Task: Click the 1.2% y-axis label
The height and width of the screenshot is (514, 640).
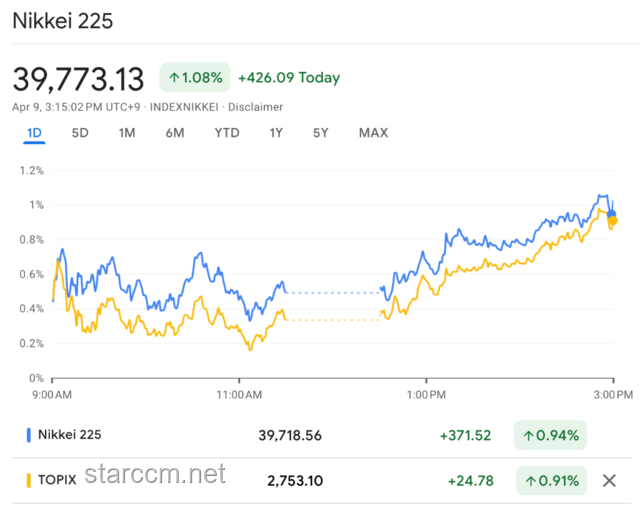Action: click(x=31, y=170)
